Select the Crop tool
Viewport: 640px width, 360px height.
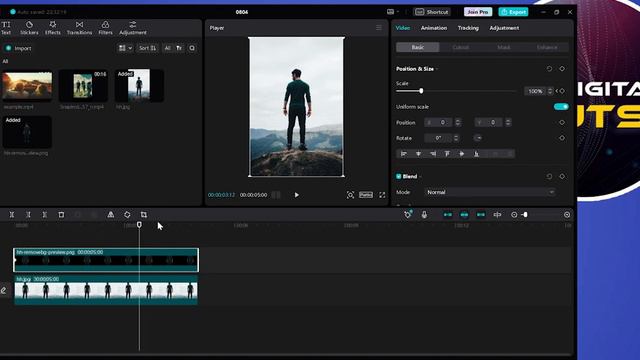tap(144, 215)
